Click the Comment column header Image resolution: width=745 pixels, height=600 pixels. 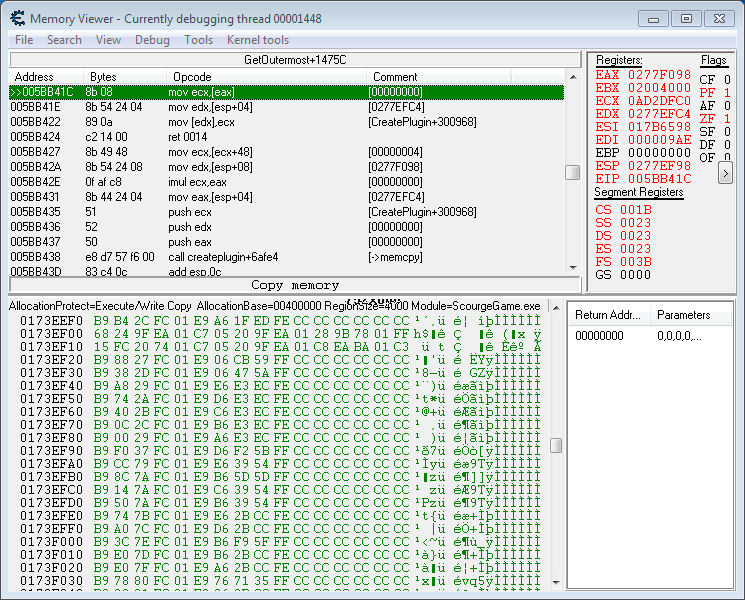pyautogui.click(x=394, y=77)
